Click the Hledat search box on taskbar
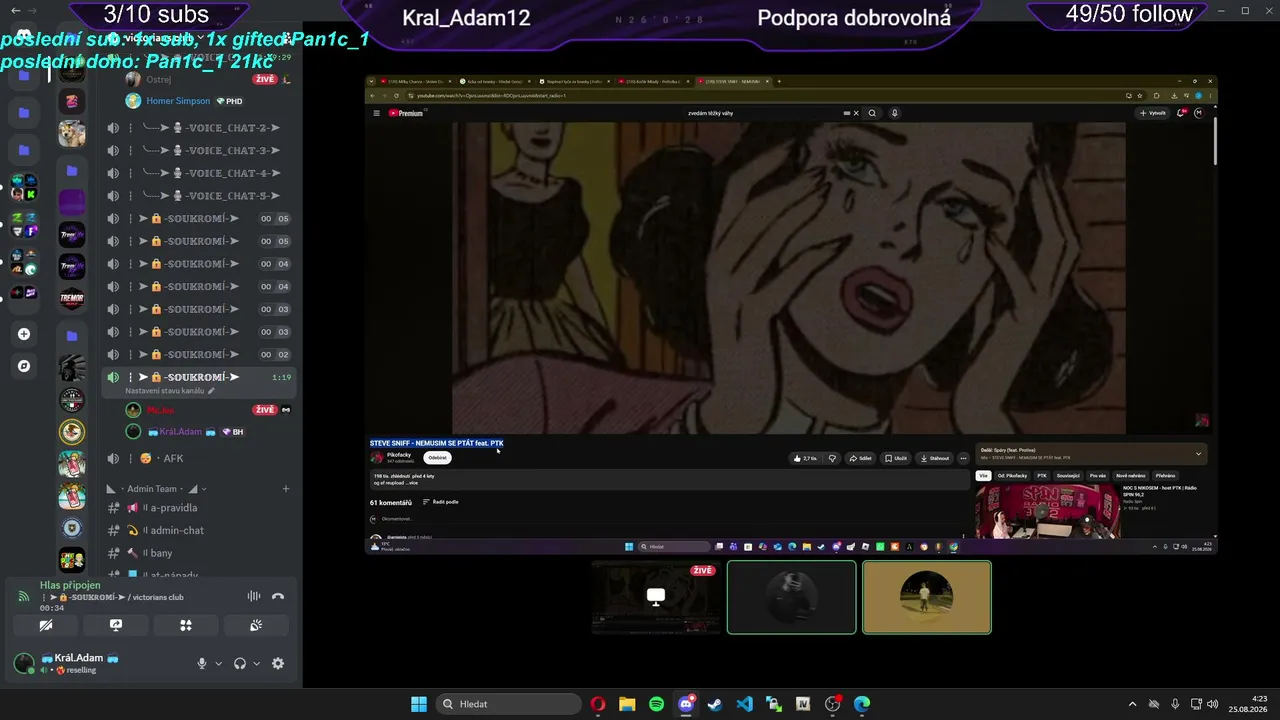 510,704
